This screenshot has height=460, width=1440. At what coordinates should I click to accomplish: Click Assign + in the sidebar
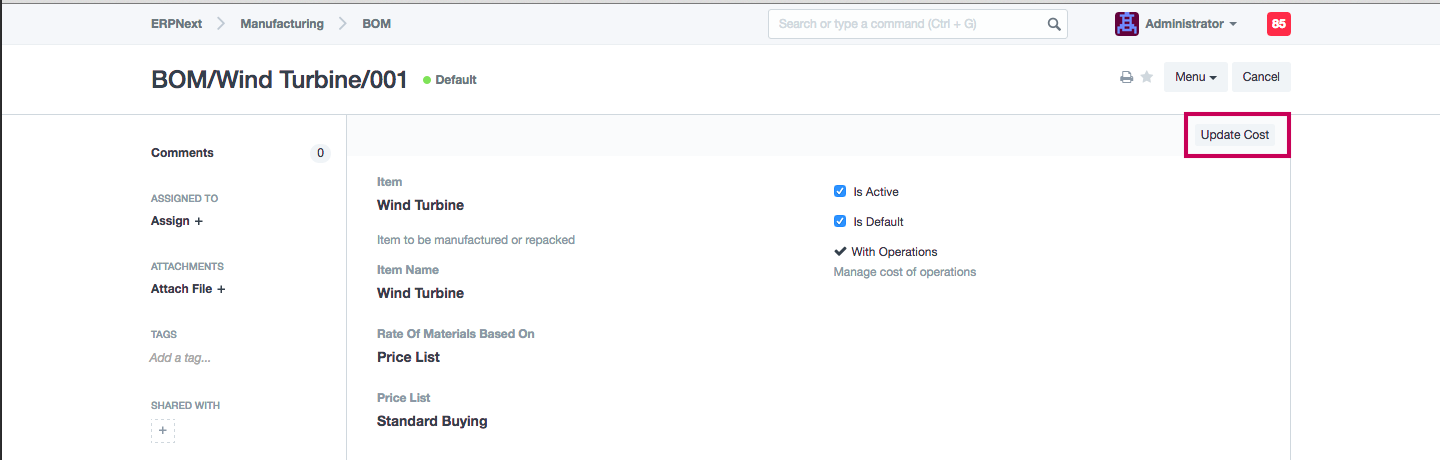[x=177, y=221]
